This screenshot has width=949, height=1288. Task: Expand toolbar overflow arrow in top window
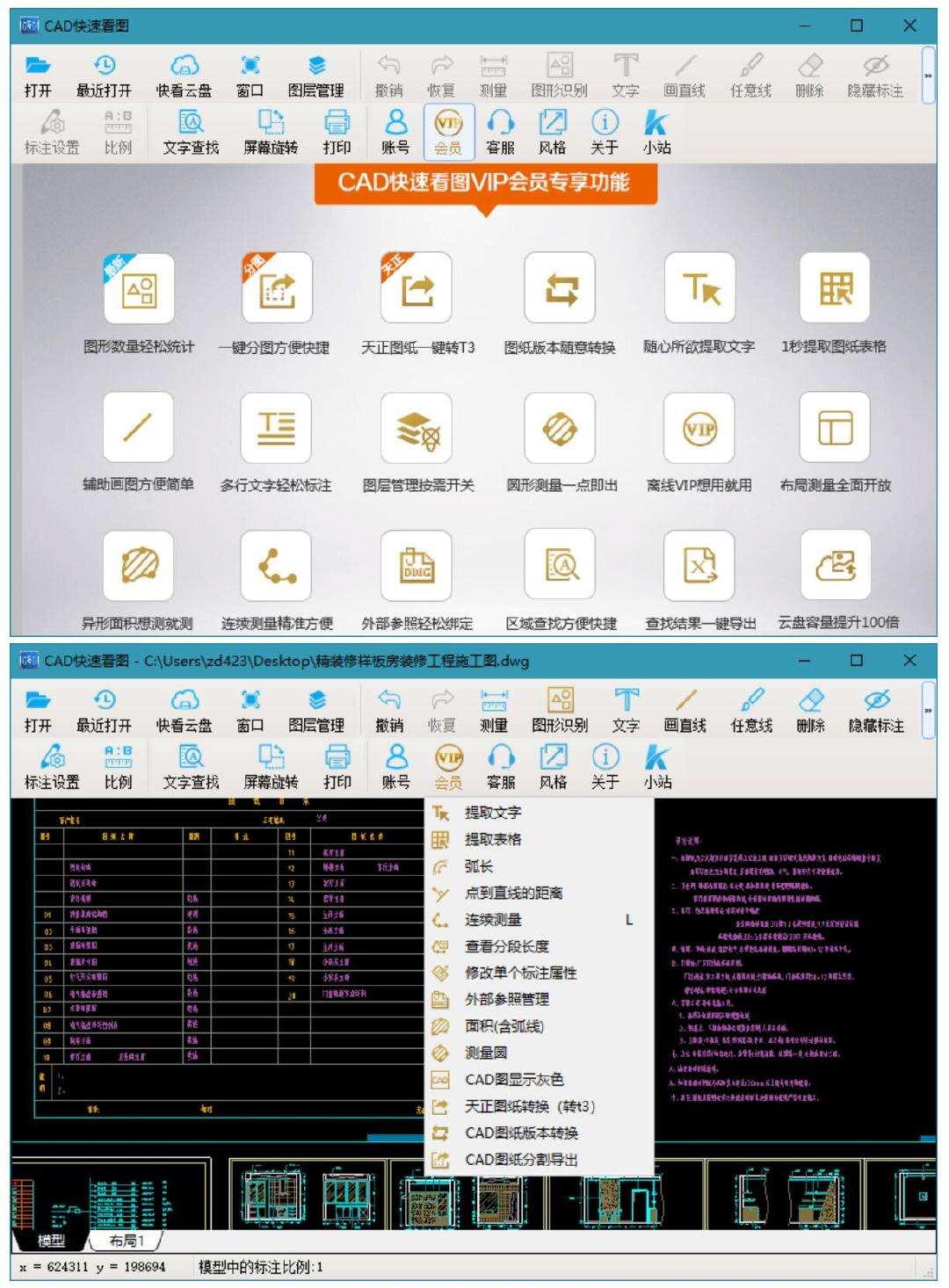[927, 76]
